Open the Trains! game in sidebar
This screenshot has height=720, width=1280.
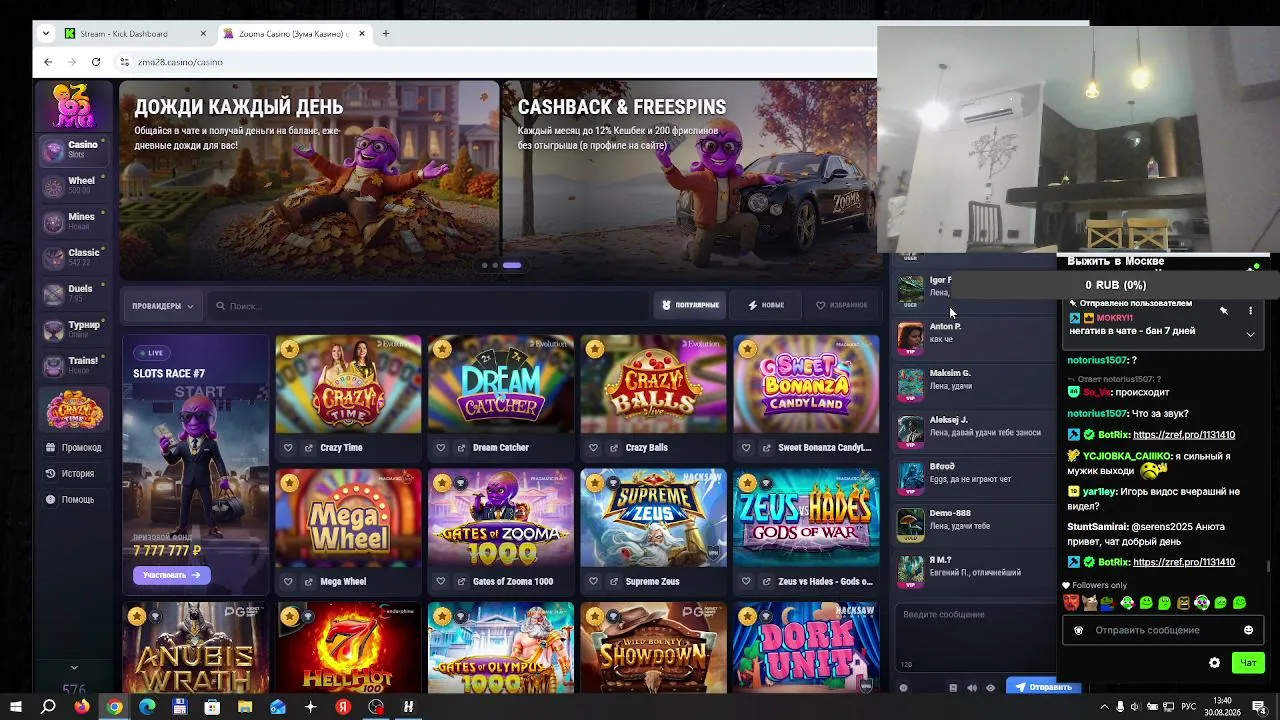pos(74,366)
